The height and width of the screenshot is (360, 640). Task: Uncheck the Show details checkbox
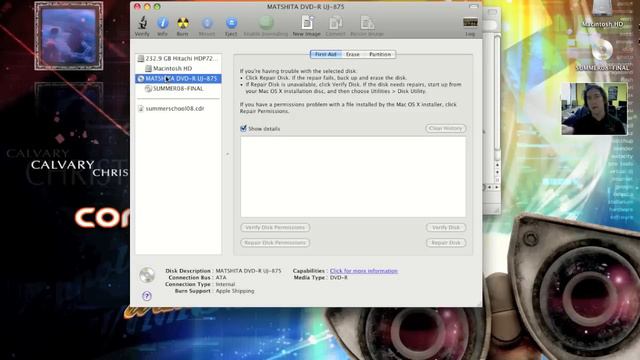click(x=244, y=128)
